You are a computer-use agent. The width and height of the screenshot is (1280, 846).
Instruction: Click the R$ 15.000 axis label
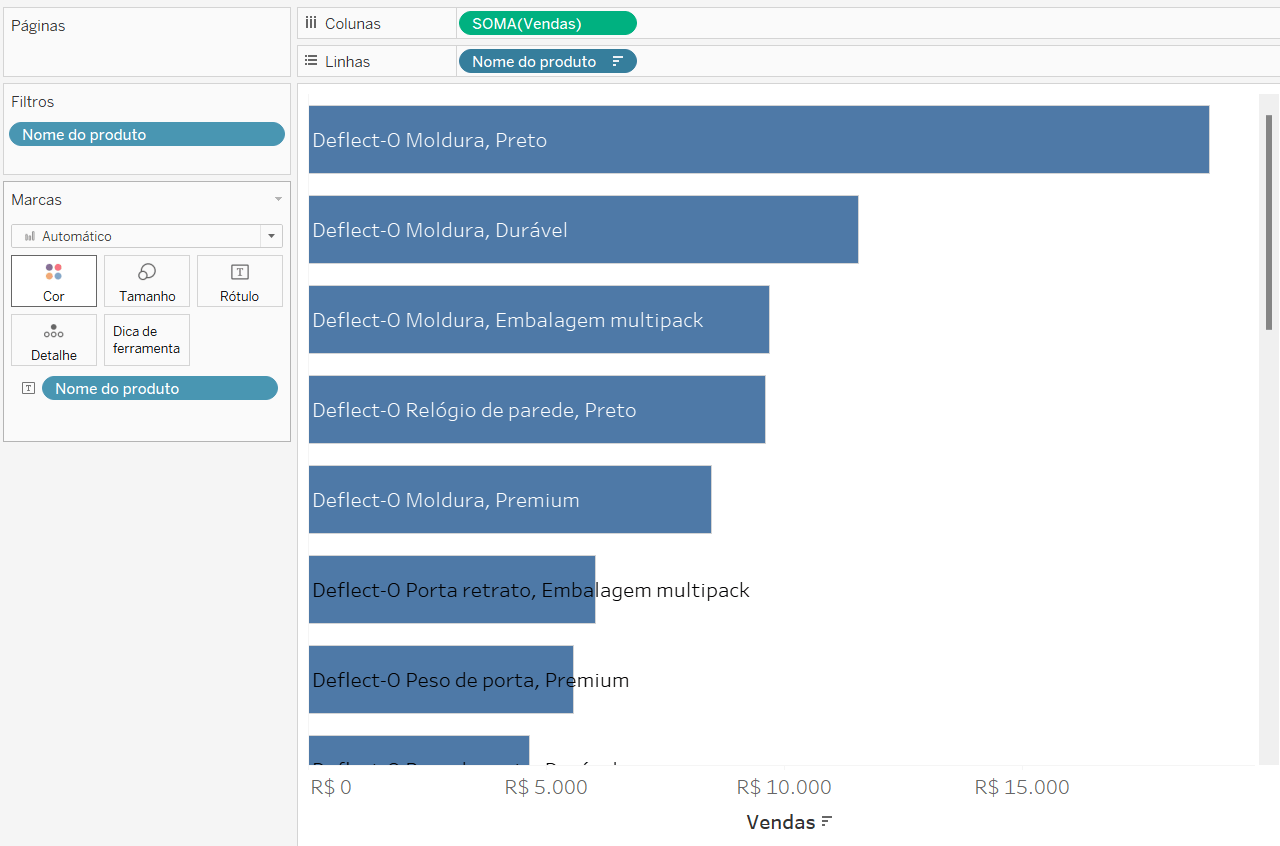tap(1022, 787)
